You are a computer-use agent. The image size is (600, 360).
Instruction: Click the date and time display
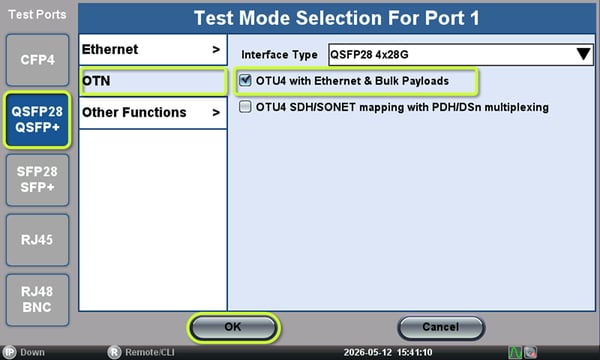[388, 352]
